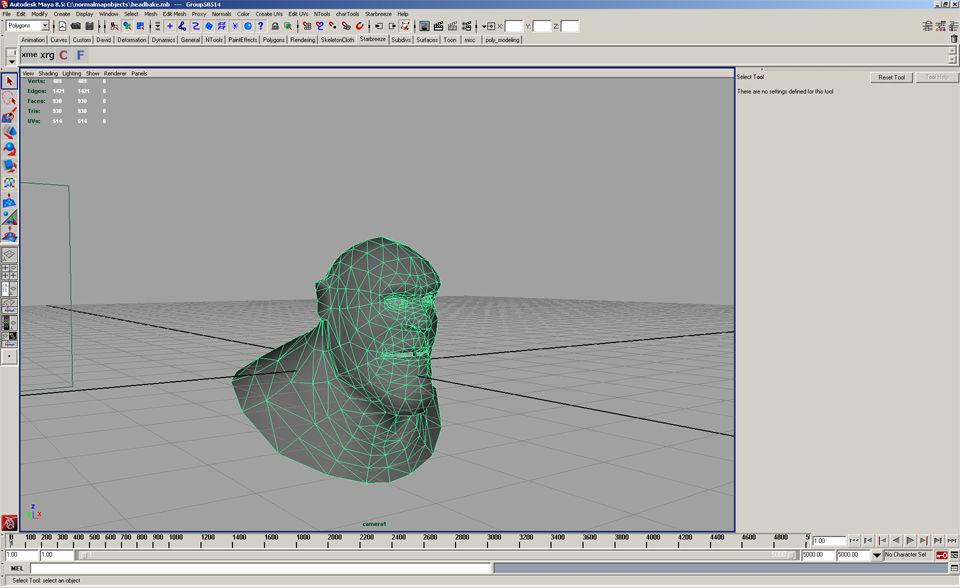Viewport: 960px width, 588px height.
Task: Switch to four view layout
Action: tap(9, 271)
